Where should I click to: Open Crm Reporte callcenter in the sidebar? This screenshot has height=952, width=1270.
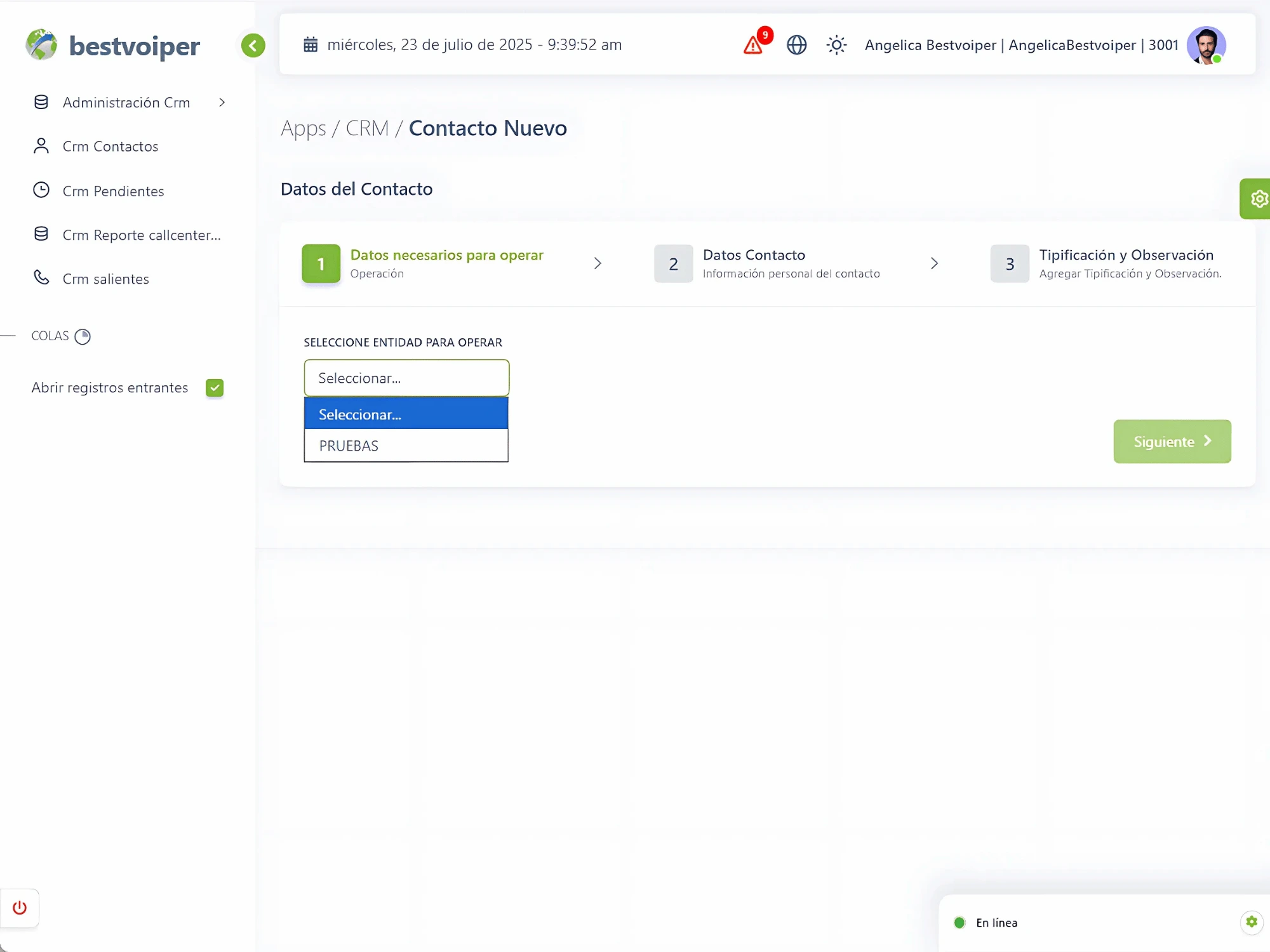pos(142,235)
